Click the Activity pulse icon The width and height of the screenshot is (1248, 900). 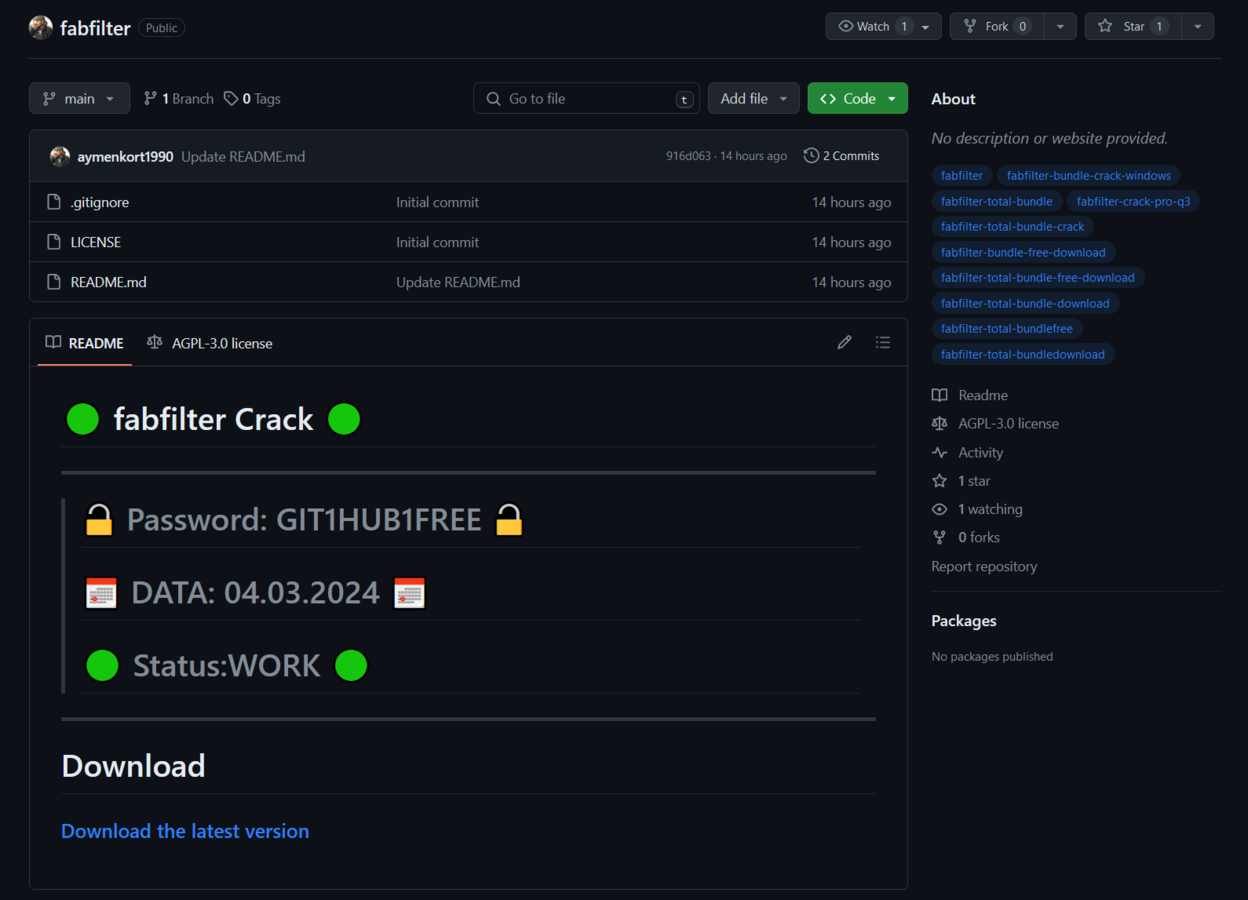(939, 452)
